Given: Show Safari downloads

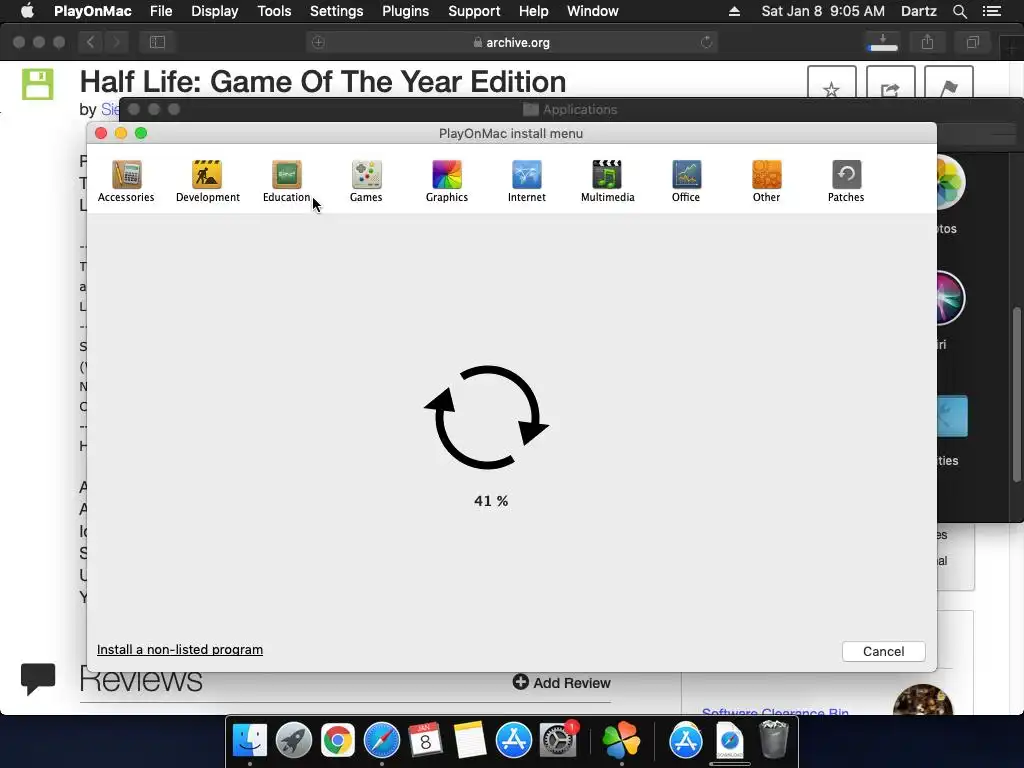Looking at the screenshot, I should point(883,42).
